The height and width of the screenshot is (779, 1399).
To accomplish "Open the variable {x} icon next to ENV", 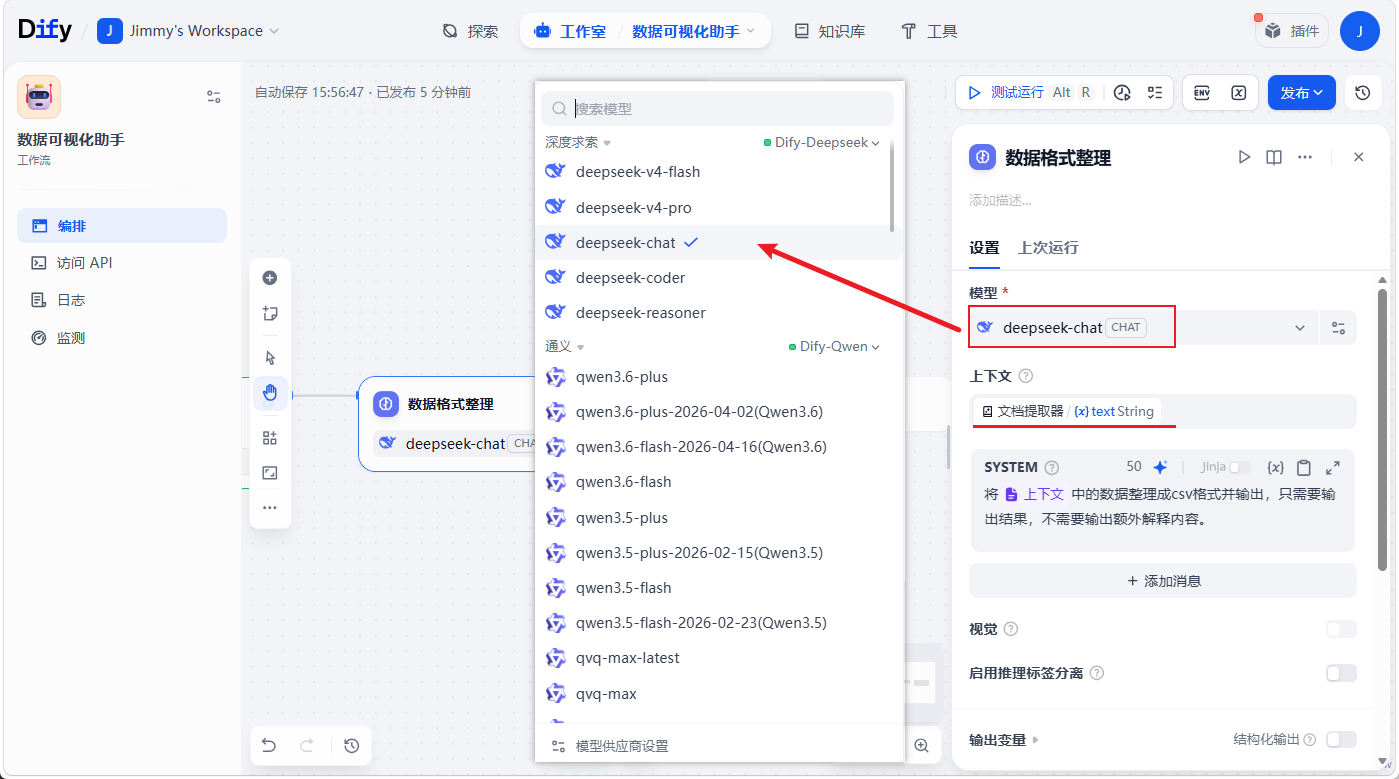I will pyautogui.click(x=1238, y=93).
